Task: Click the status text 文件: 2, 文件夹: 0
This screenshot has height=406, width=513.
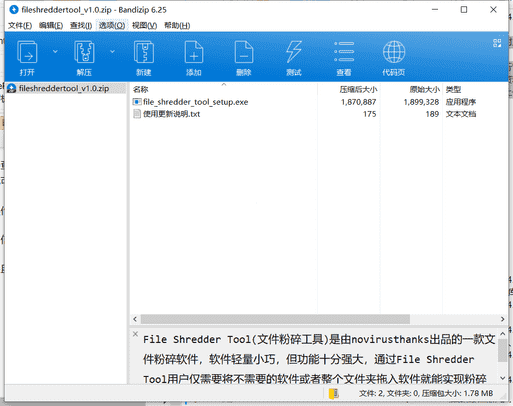Action: point(389,394)
